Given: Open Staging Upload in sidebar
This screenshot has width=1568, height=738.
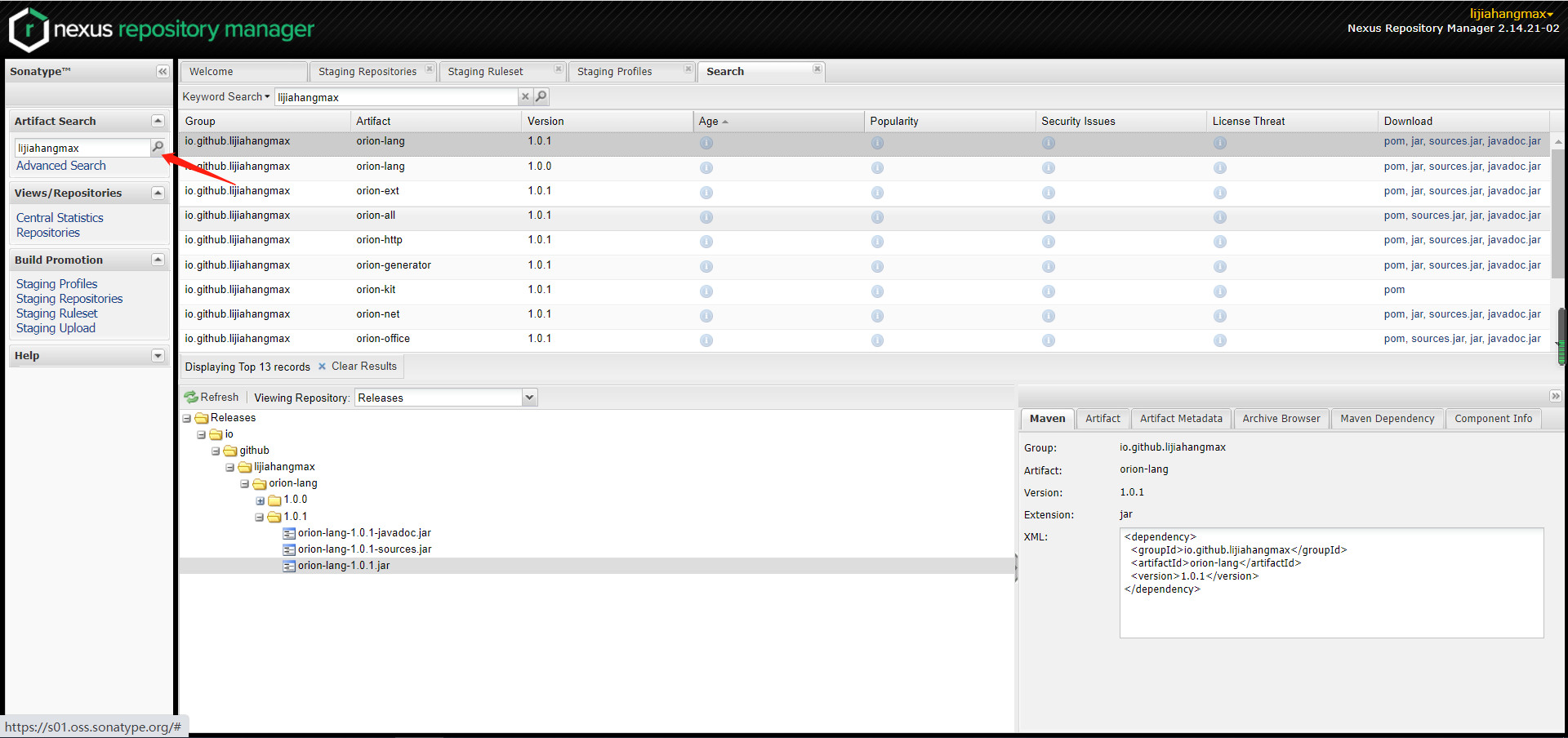Looking at the screenshot, I should click(x=56, y=328).
